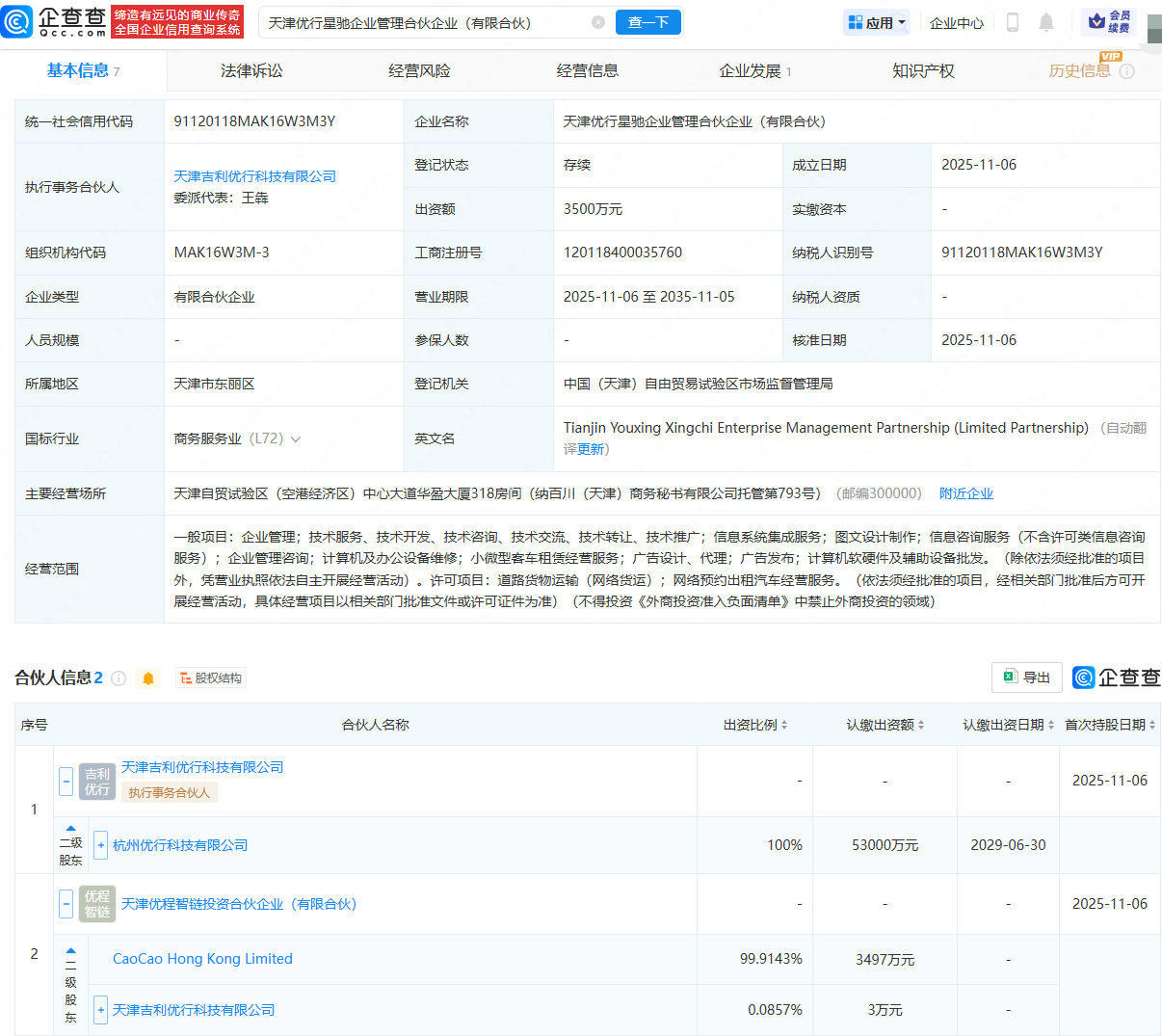Click the 查一下 search button

(x=647, y=22)
